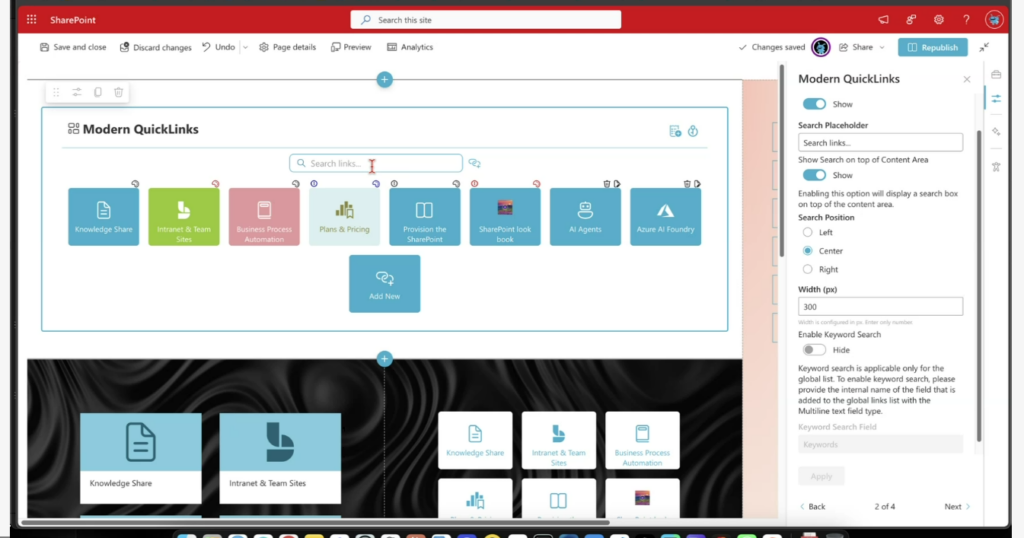Screen dimensions: 1024x538
Task: Click the megaphone announcements icon in header
Action: coord(883,20)
